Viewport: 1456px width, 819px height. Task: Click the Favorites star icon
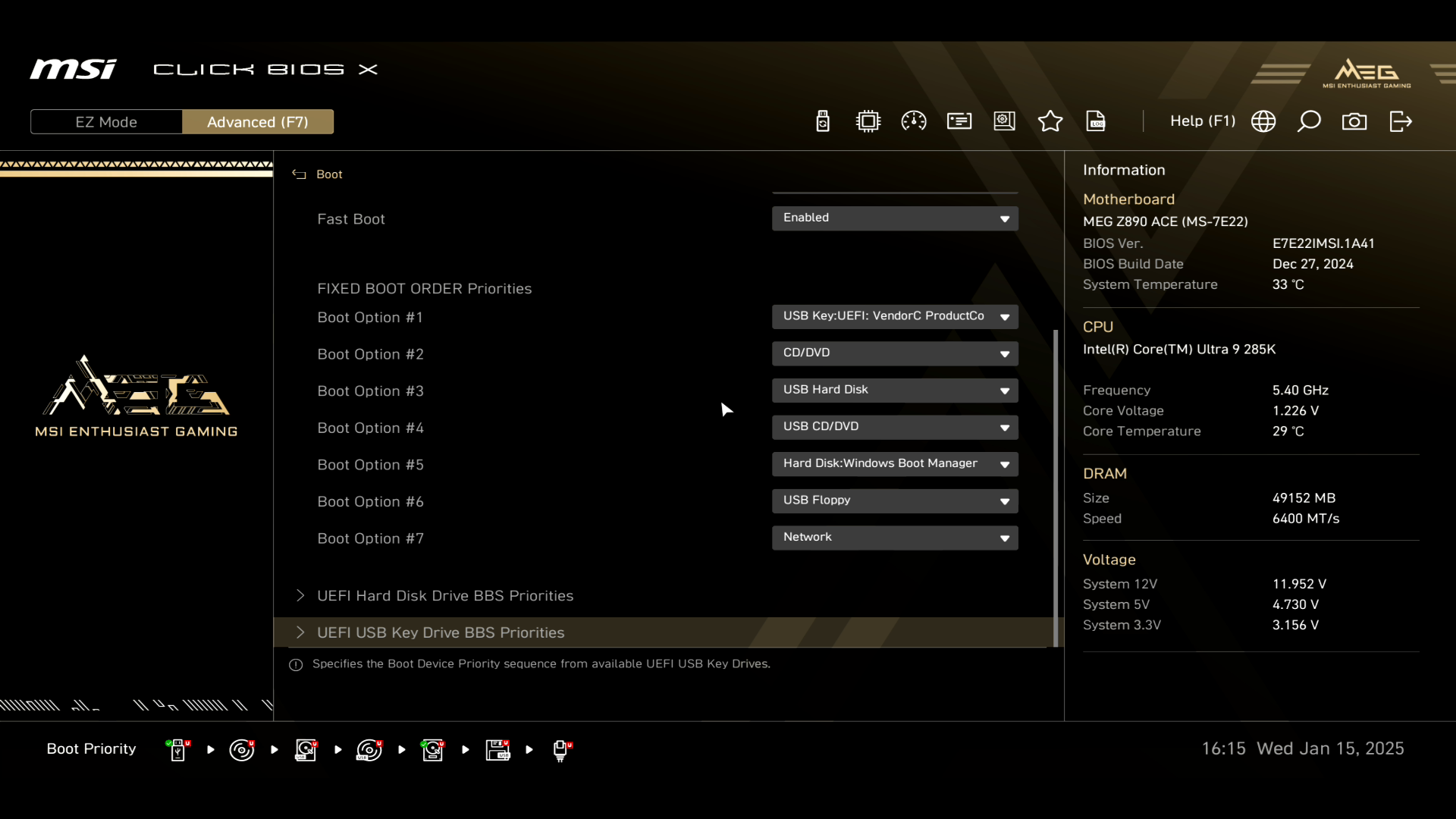[x=1050, y=121]
